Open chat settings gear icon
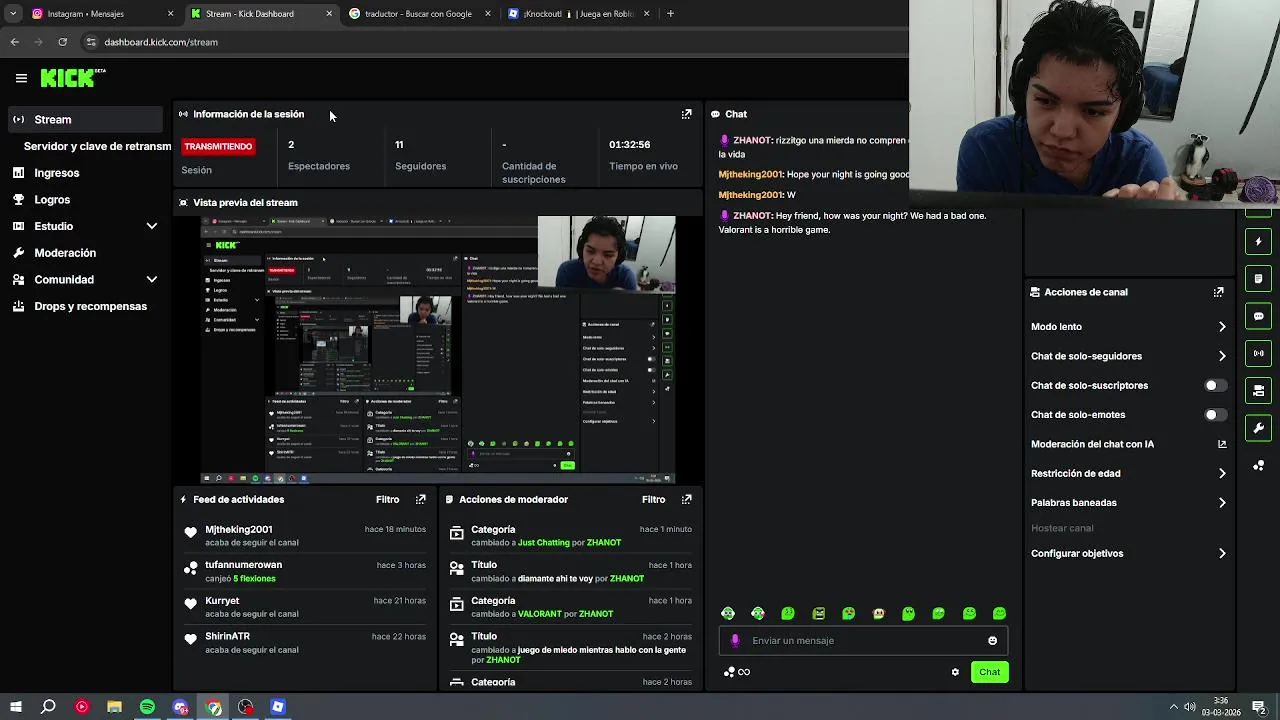Image resolution: width=1280 pixels, height=720 pixels. point(955,672)
